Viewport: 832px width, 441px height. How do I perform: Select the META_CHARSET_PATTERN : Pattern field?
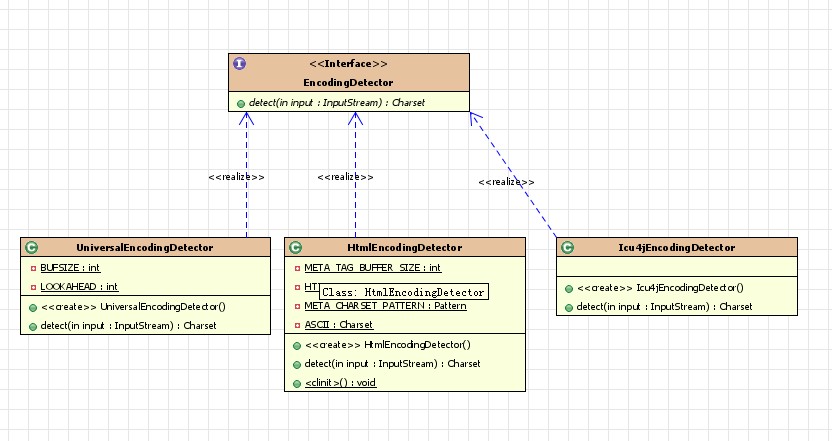click(385, 306)
